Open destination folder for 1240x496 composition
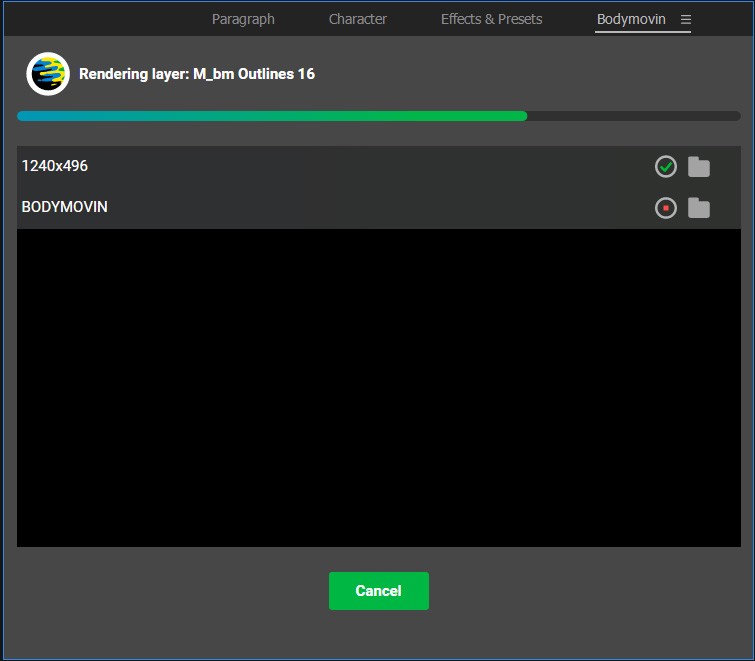The image size is (755, 661). tap(699, 167)
